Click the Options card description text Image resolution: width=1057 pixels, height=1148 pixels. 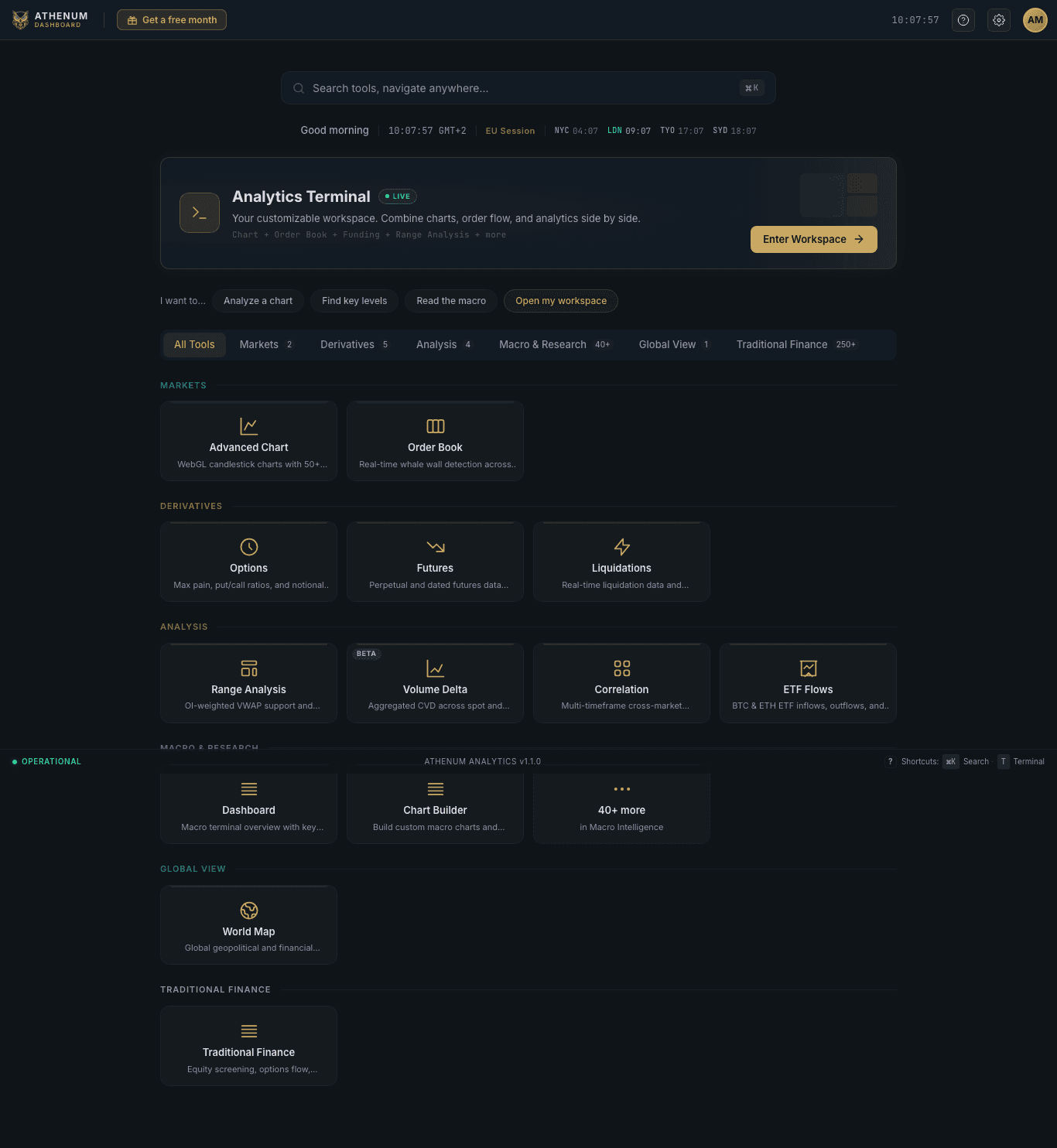pyautogui.click(x=251, y=585)
